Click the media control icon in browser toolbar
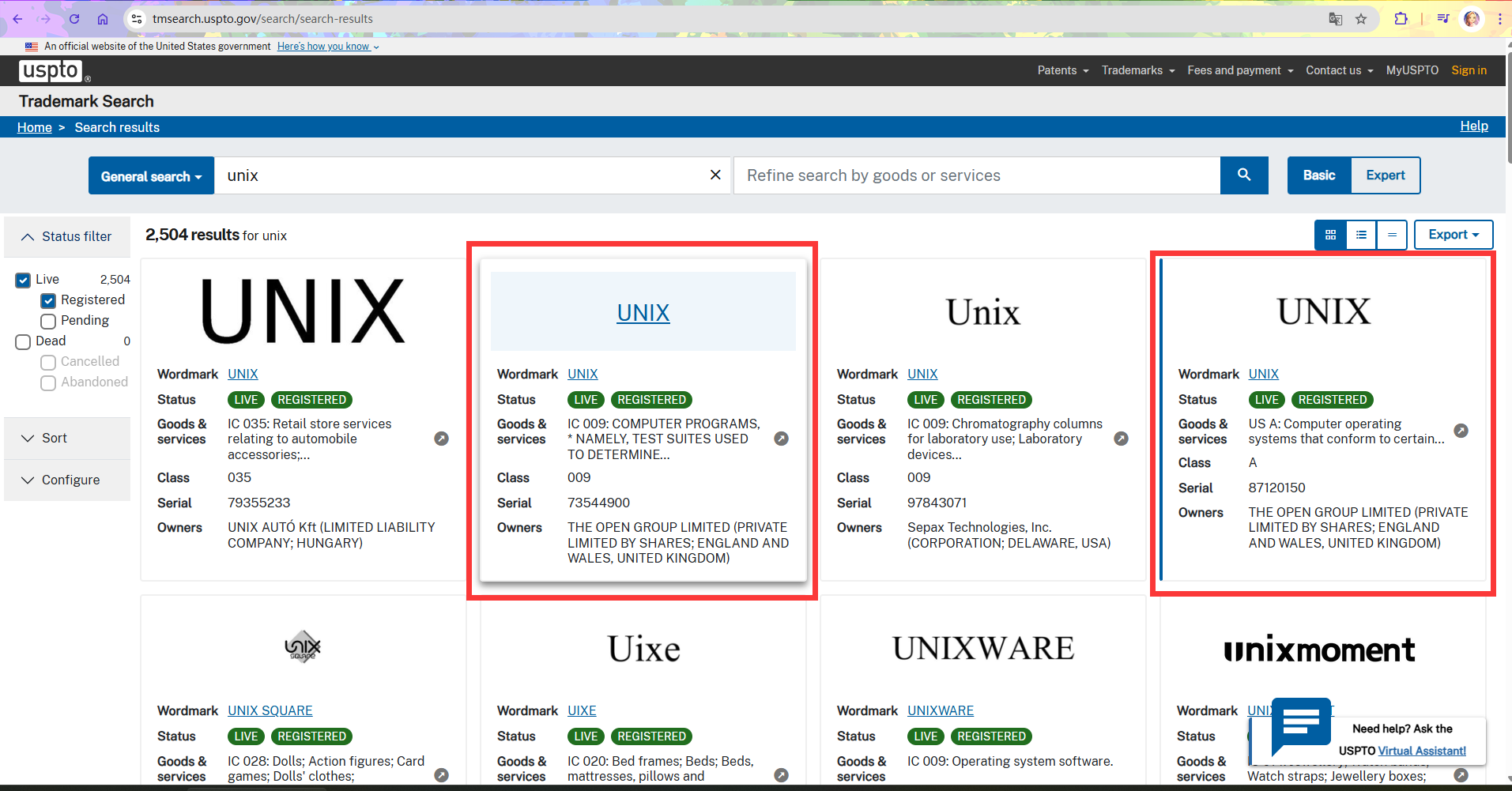 click(1443, 19)
